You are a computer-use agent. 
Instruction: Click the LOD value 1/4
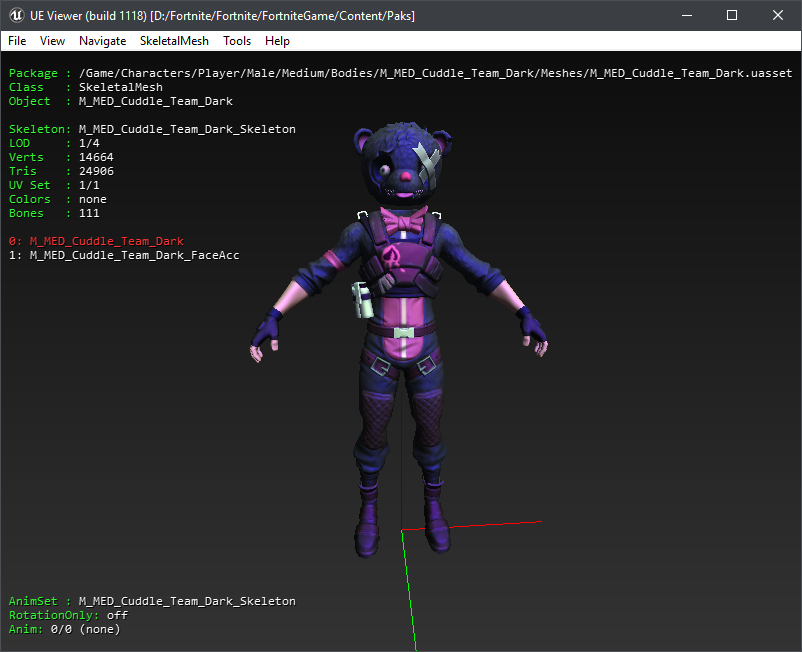tap(89, 143)
